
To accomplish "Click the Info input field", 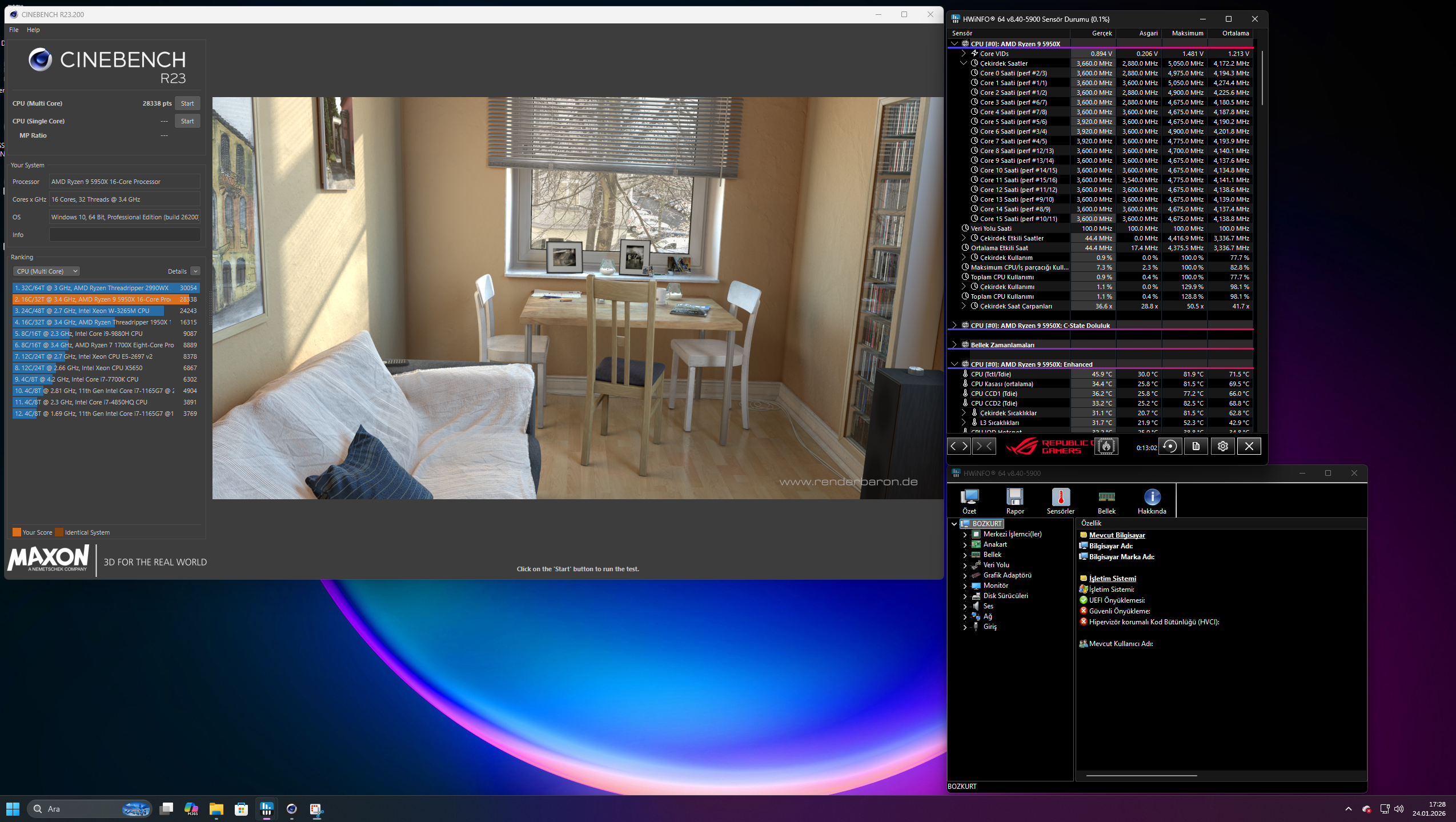I will 125,235.
